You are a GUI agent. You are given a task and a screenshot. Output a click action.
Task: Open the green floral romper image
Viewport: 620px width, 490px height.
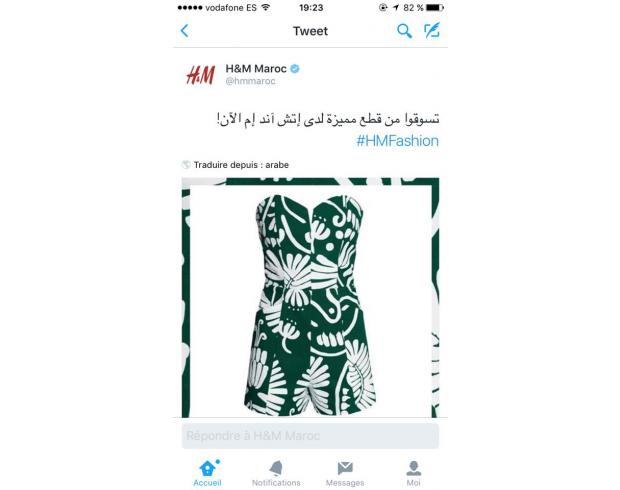310,297
